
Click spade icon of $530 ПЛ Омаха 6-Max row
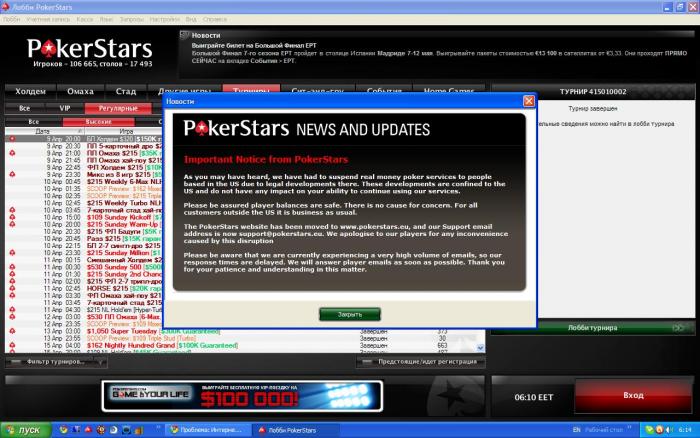pyautogui.click(x=12, y=317)
